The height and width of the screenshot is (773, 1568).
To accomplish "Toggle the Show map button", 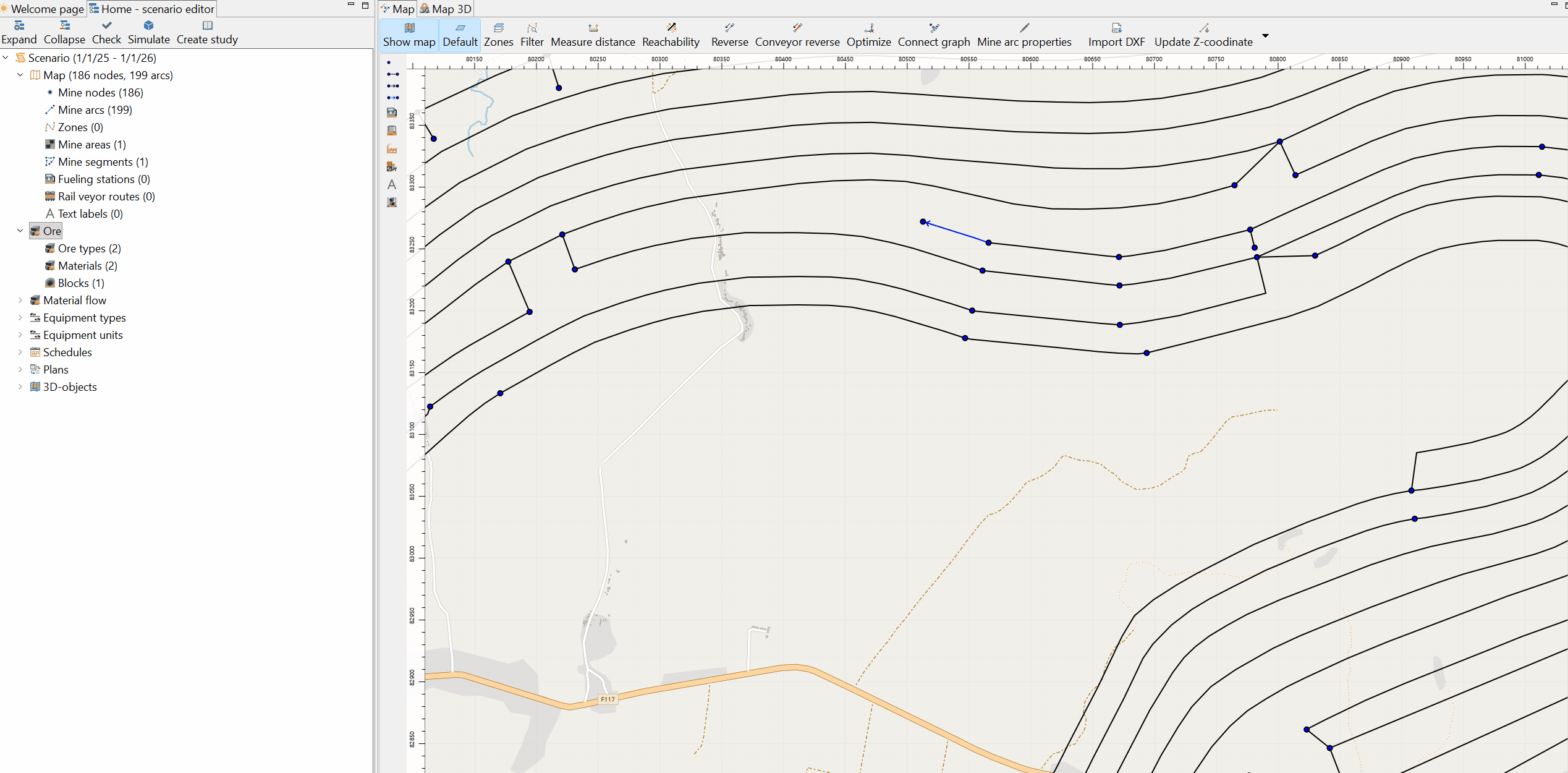I will (409, 35).
